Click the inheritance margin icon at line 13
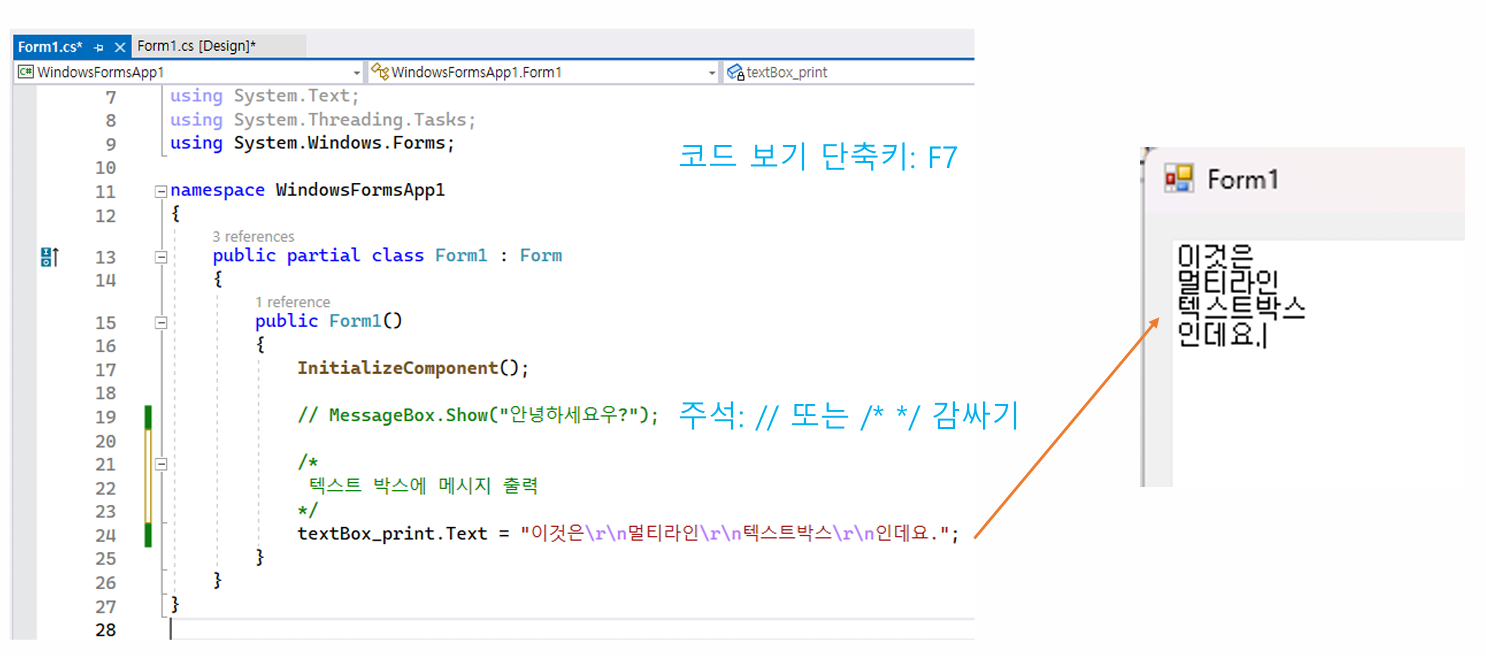1486x656 pixels. coord(49,257)
